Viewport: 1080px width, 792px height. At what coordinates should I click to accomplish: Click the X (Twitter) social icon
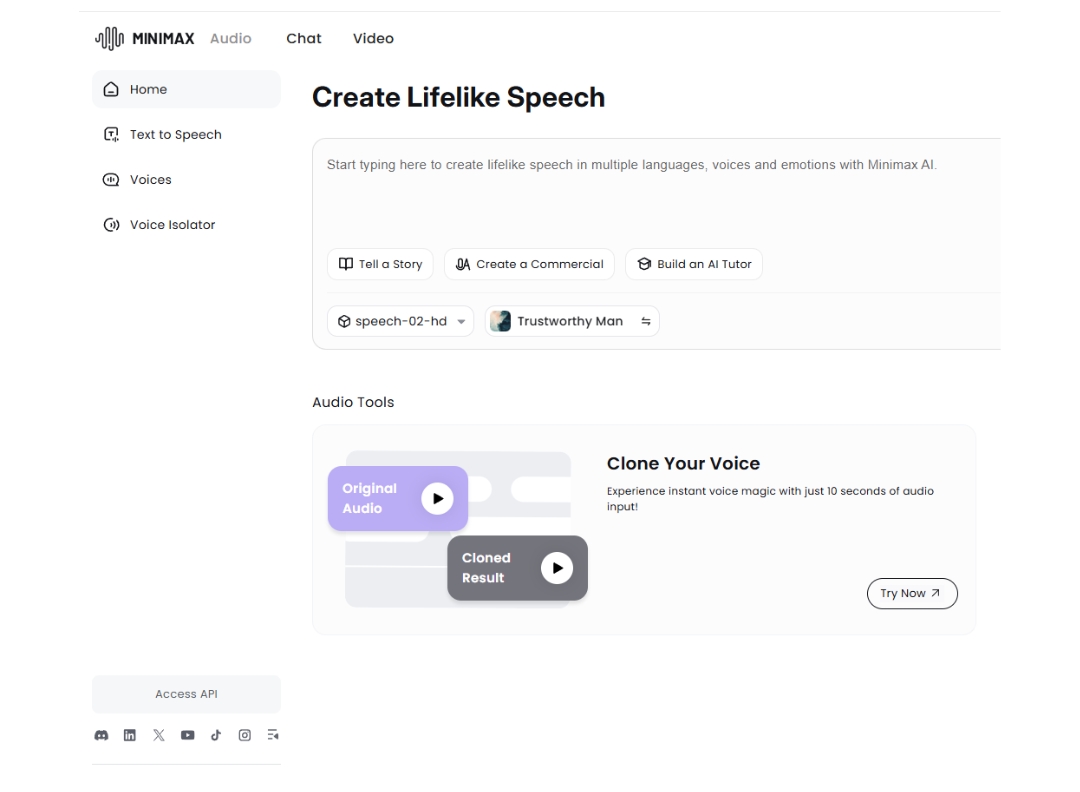pyautogui.click(x=158, y=735)
